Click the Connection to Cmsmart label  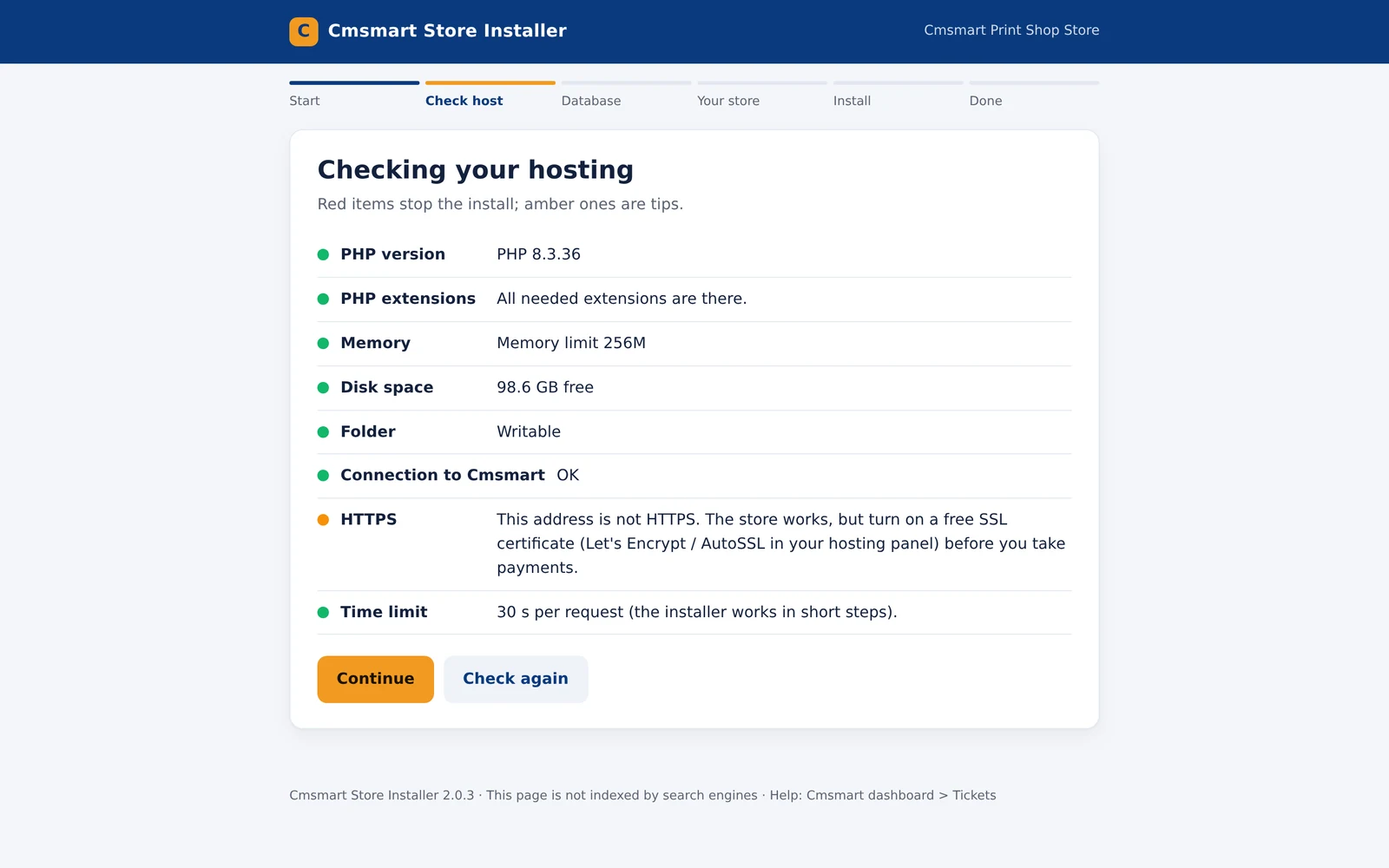tap(443, 475)
